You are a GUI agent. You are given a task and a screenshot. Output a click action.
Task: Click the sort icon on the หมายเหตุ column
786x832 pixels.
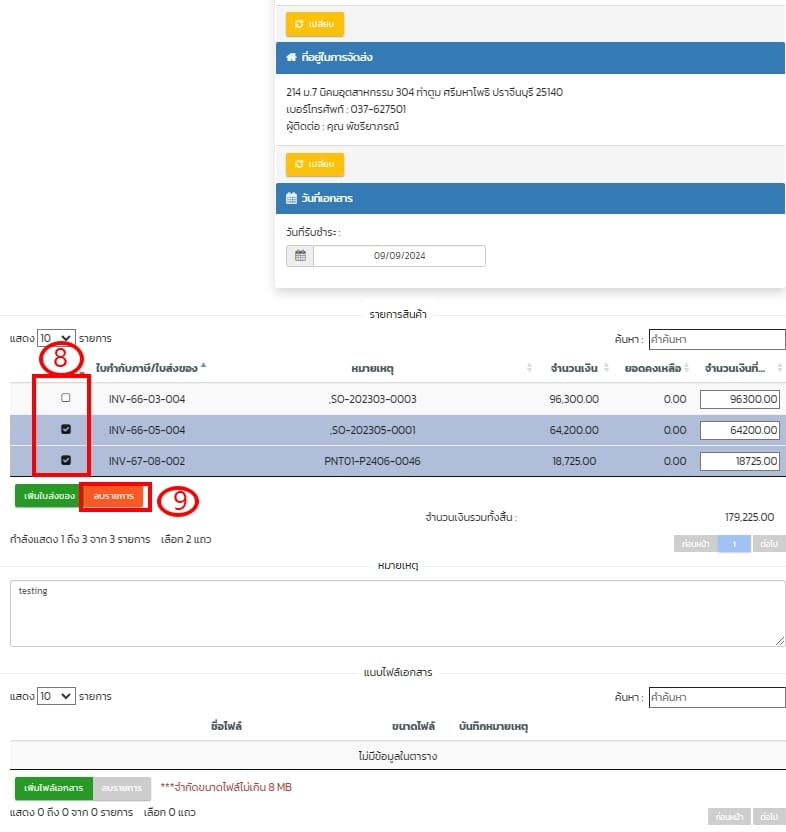[529, 369]
